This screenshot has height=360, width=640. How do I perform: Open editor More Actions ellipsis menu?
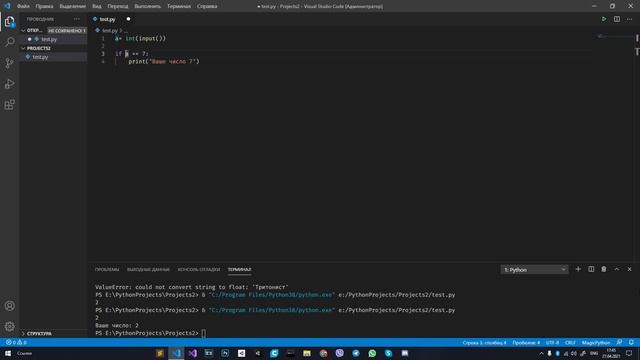[x=629, y=19]
